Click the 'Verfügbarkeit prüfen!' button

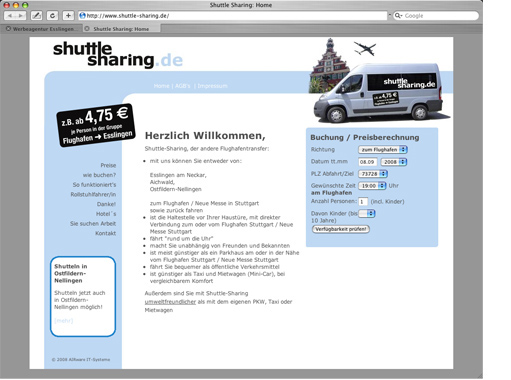[x=341, y=229]
